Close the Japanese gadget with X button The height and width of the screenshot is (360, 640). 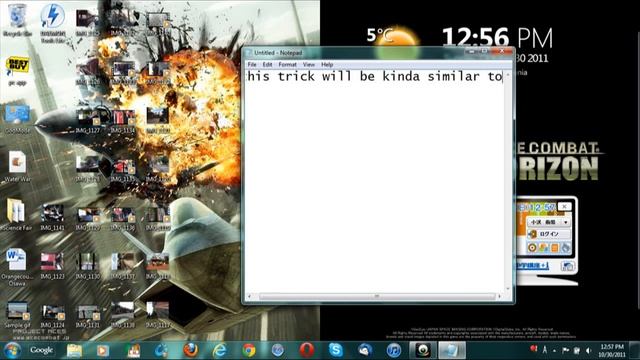click(x=564, y=207)
